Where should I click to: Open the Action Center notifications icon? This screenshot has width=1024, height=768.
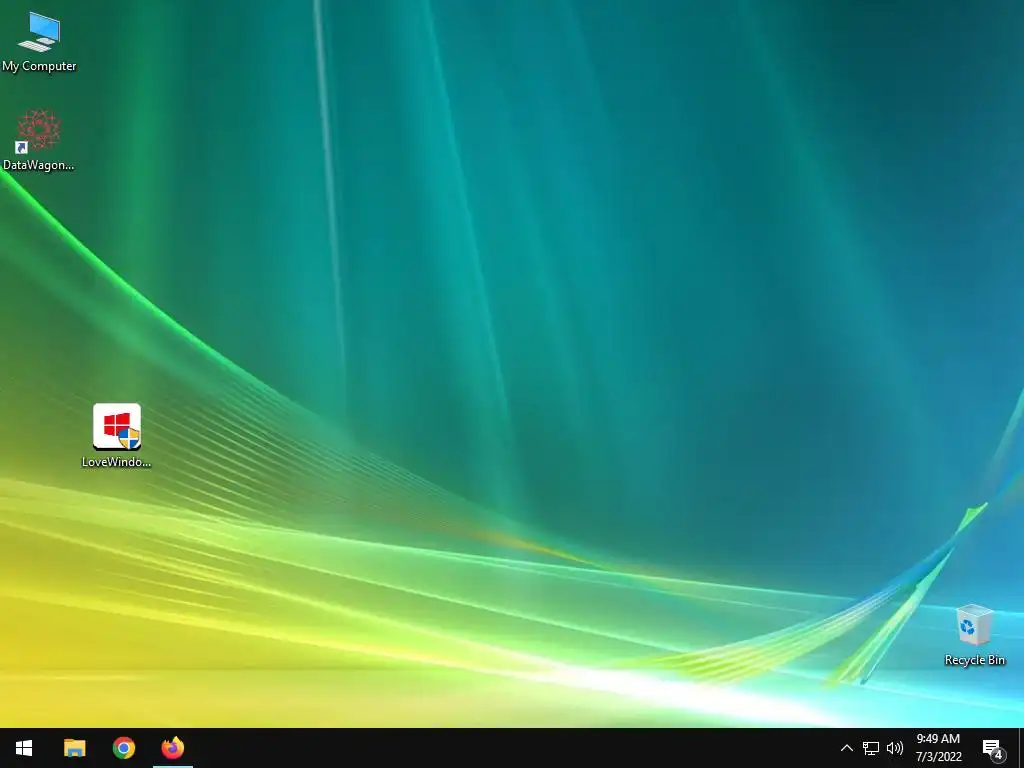993,748
